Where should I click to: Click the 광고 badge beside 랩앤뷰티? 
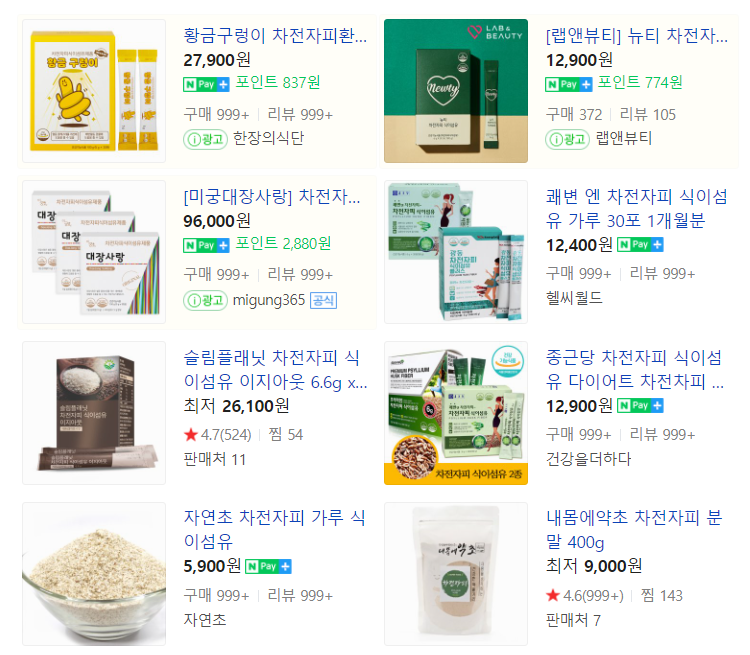click(567, 139)
